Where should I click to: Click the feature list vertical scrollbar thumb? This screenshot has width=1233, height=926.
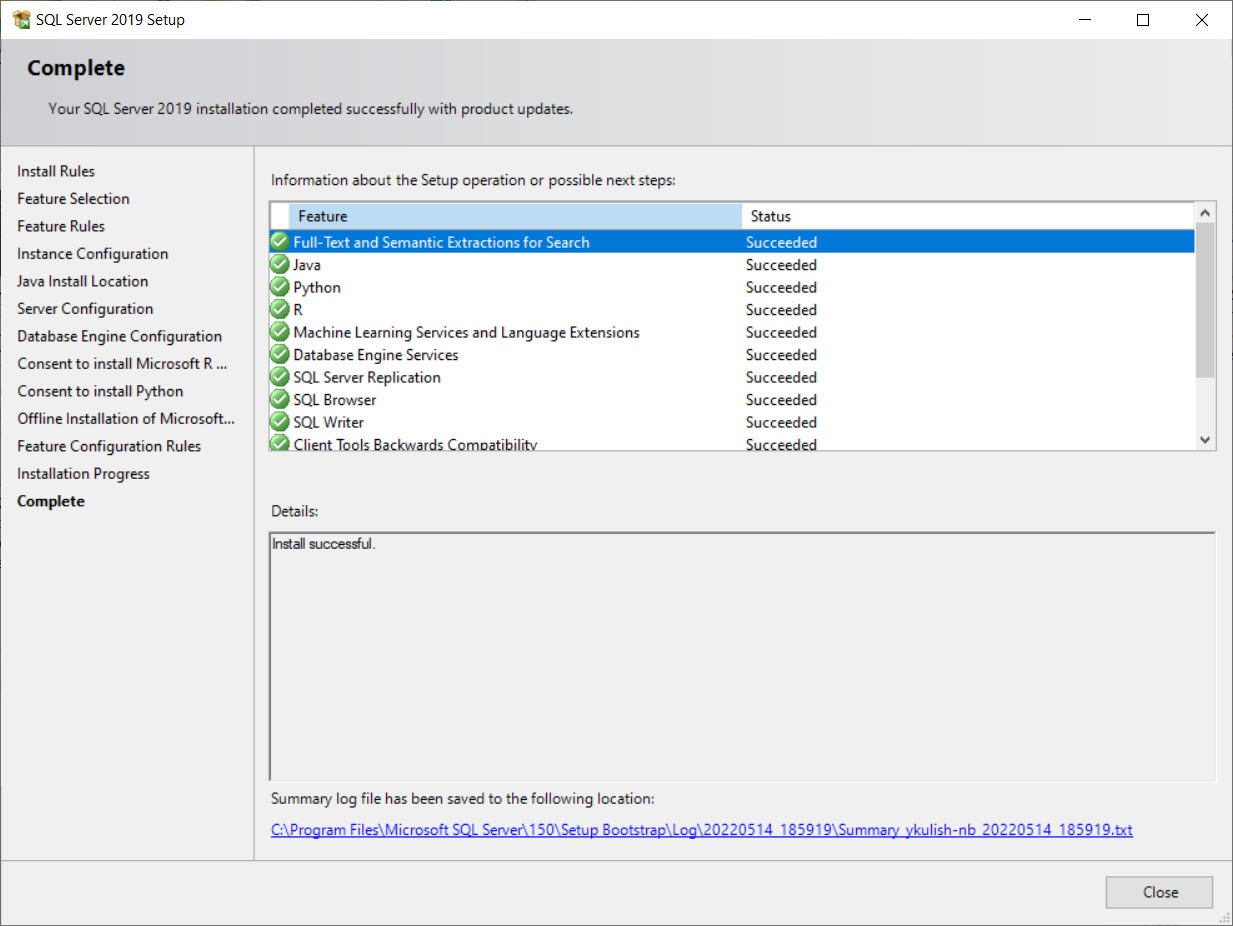pos(1205,300)
